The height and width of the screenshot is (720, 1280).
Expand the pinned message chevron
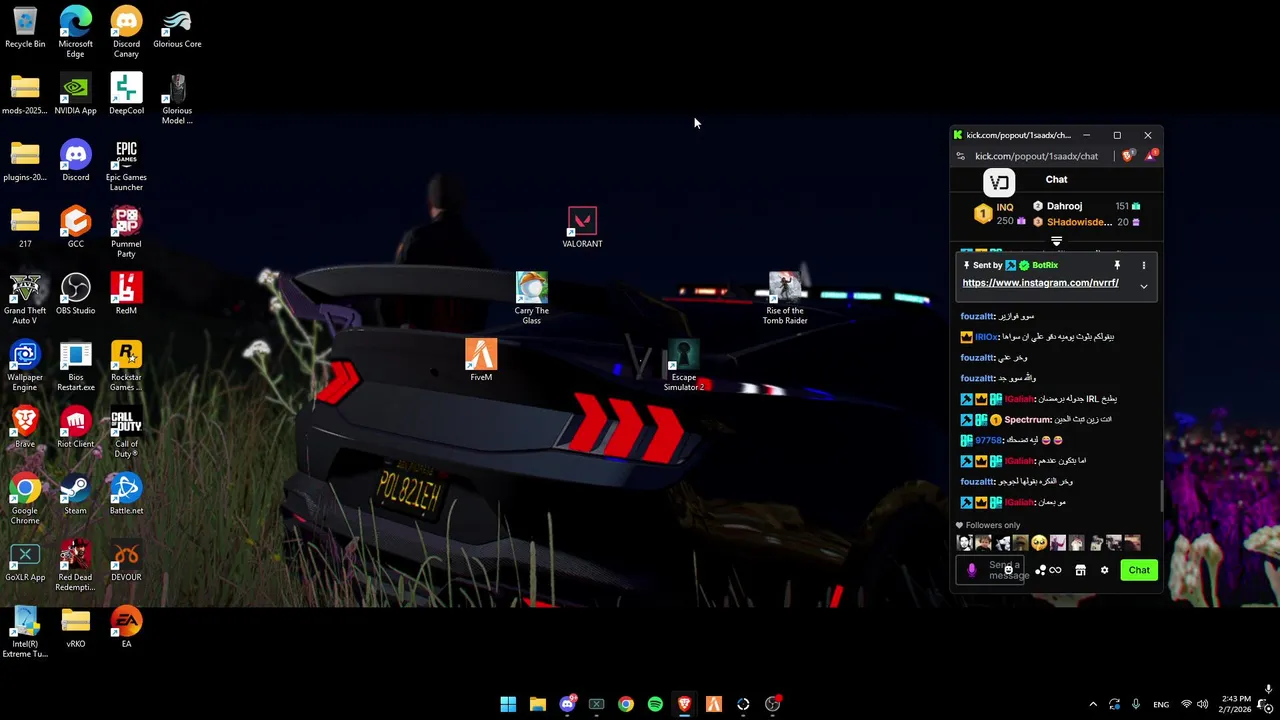(1144, 287)
